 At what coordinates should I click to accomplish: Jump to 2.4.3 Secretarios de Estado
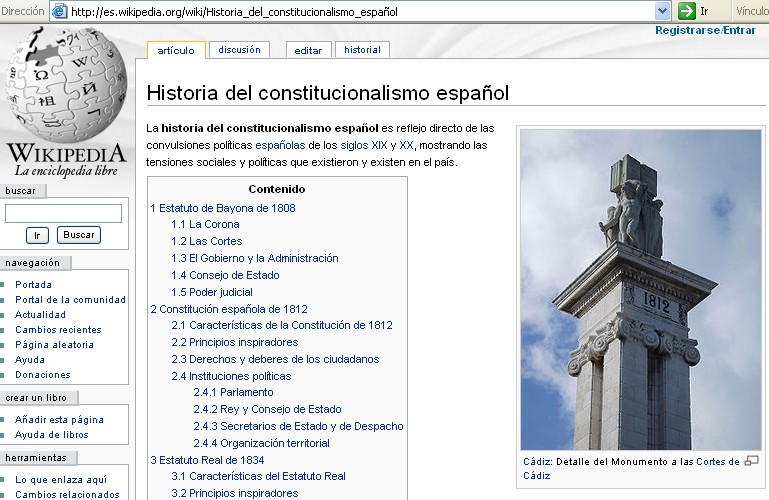coord(298,426)
